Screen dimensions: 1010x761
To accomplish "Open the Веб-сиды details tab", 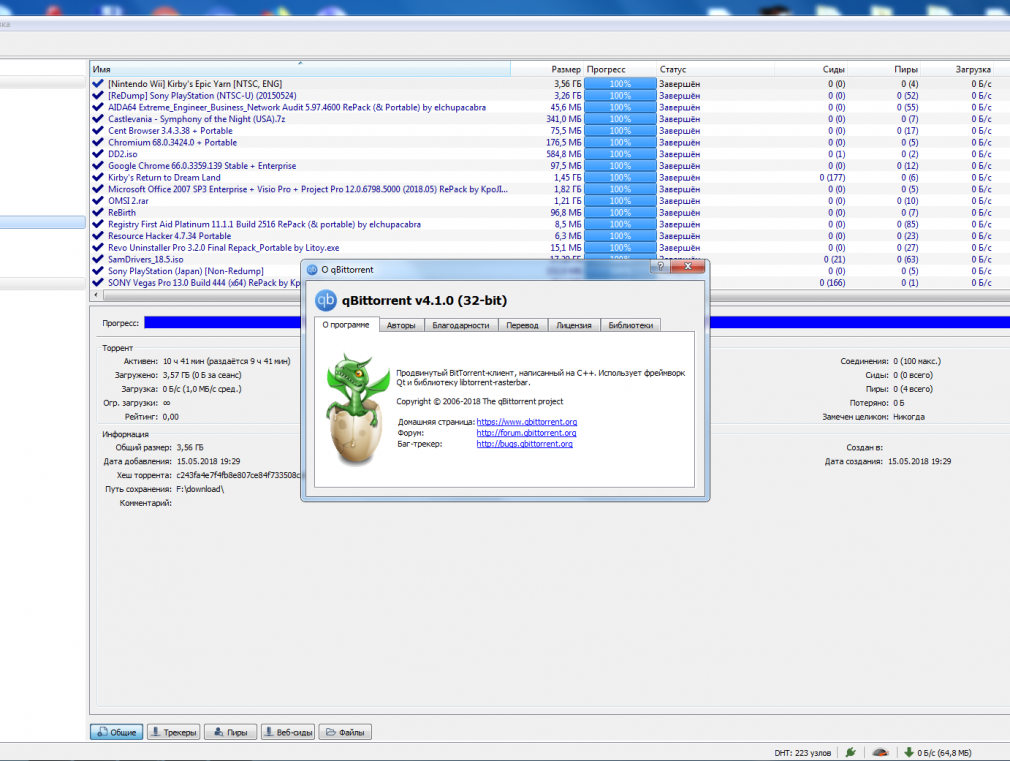I will pyautogui.click(x=288, y=732).
